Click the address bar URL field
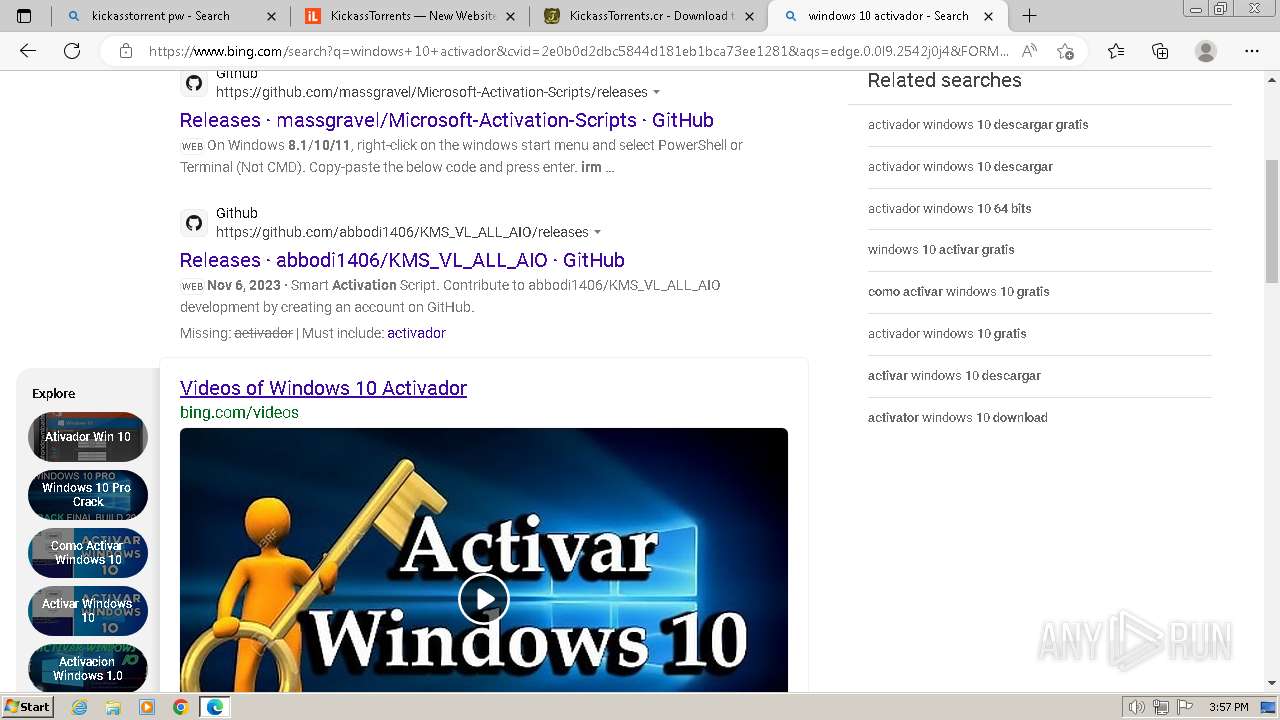This screenshot has height=720, width=1280. pos(578,51)
